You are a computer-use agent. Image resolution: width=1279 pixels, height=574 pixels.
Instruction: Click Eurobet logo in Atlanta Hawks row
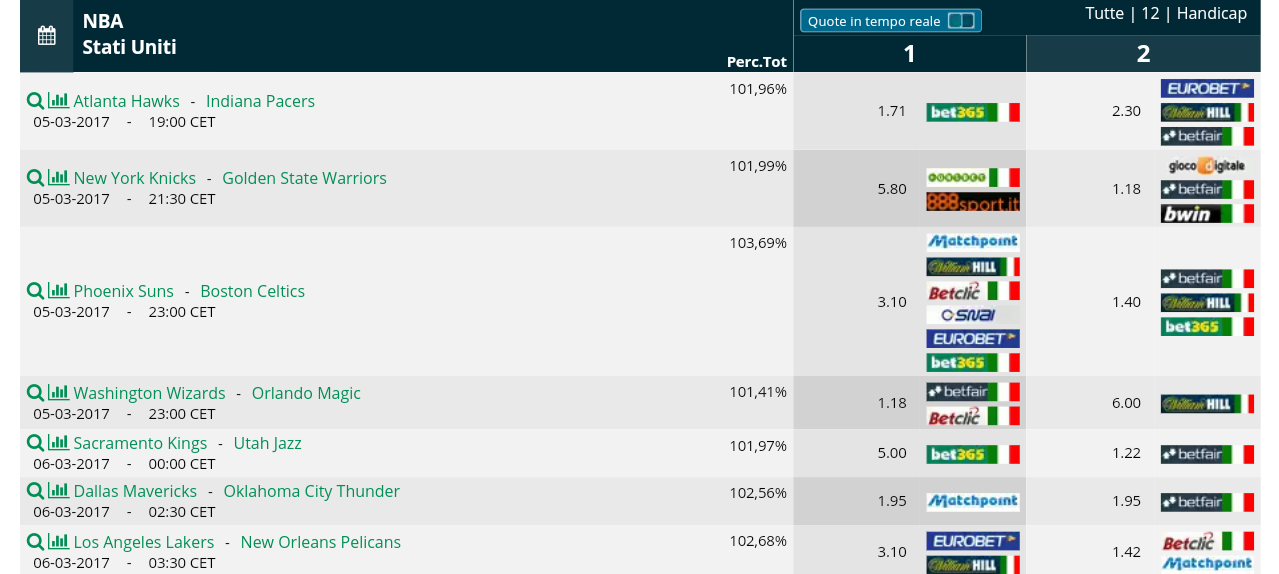(x=1207, y=88)
